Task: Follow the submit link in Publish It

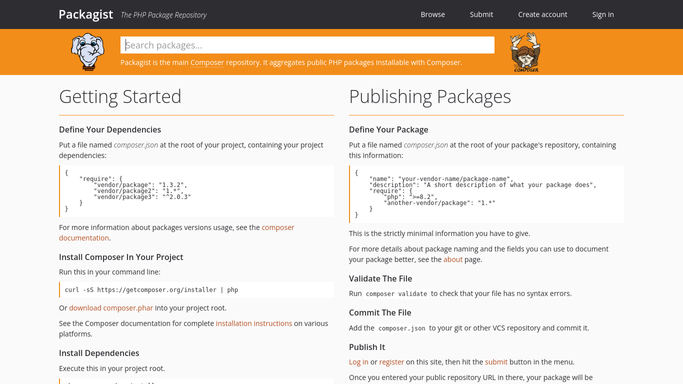Action: click(x=496, y=362)
